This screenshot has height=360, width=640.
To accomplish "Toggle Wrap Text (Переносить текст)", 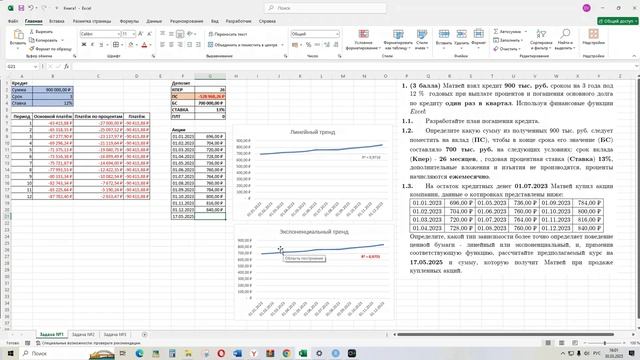I will click(x=228, y=34).
